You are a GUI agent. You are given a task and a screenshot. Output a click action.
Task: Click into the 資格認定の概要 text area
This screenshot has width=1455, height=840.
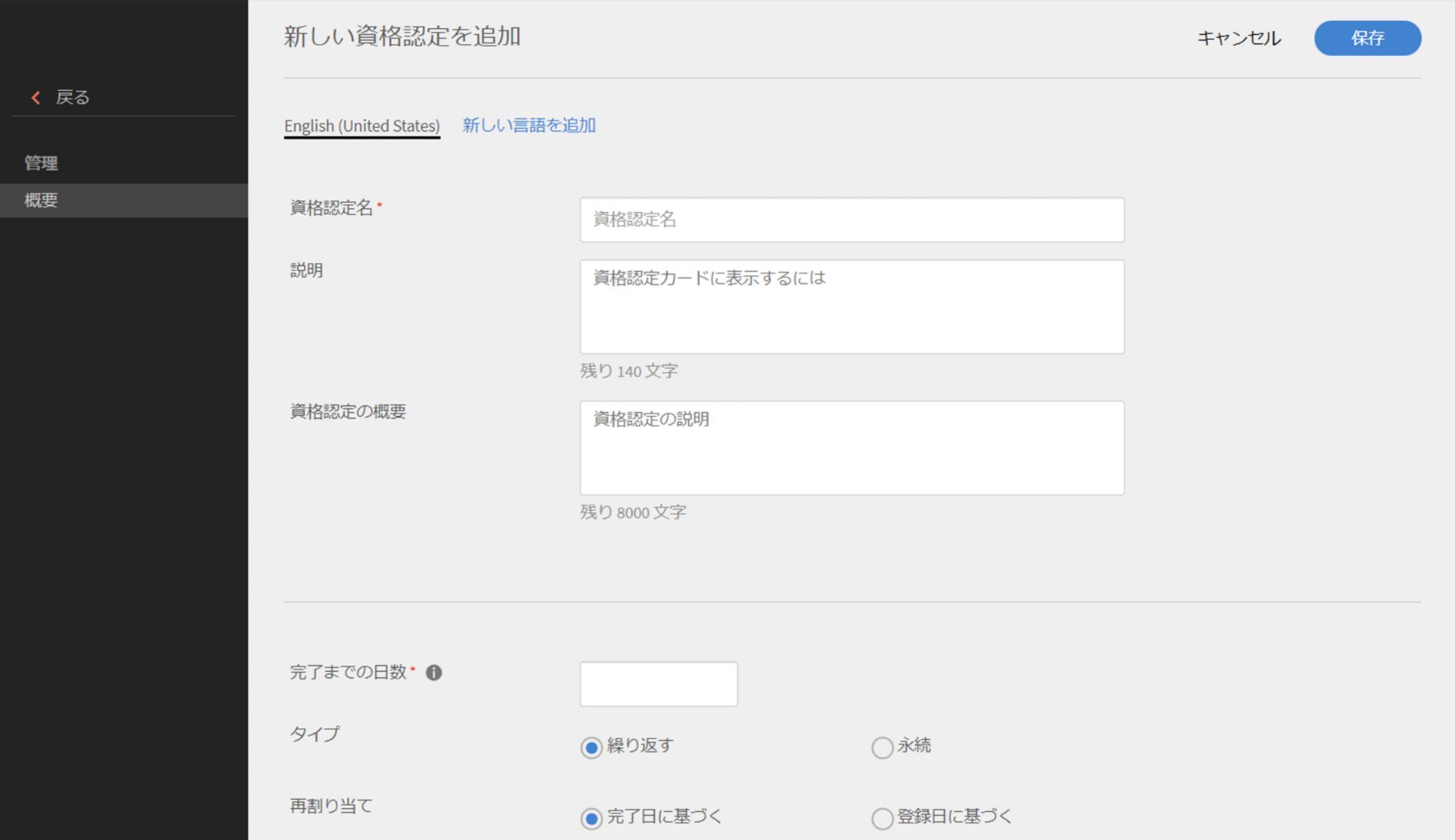[x=852, y=448]
